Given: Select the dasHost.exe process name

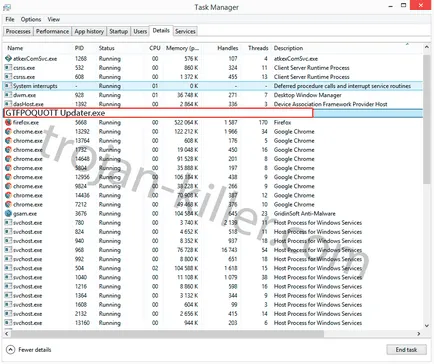Looking at the screenshot, I should [28, 104].
